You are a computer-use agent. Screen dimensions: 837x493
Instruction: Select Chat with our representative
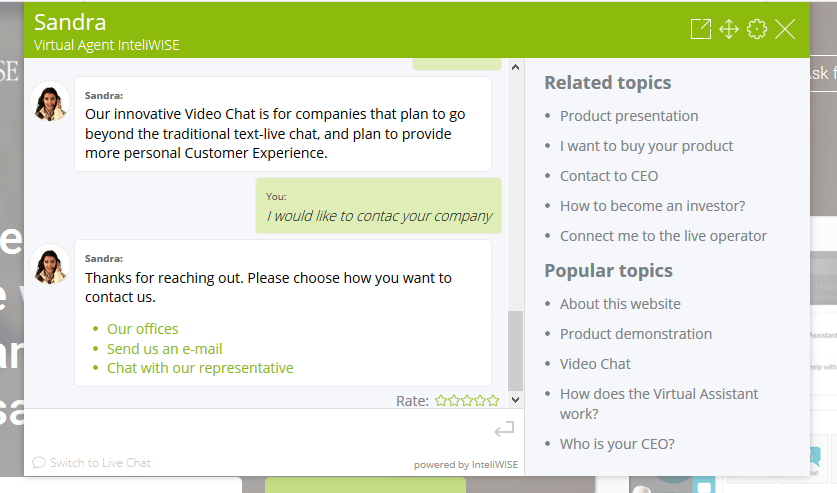[200, 368]
